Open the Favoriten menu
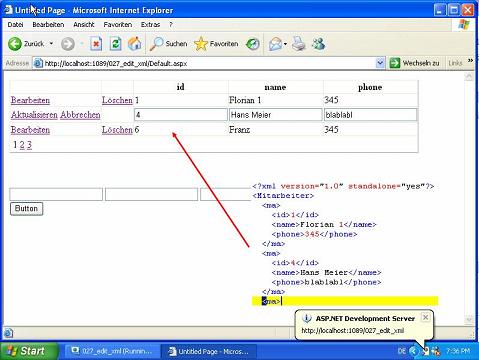This screenshot has height=360, width=479. [x=118, y=25]
